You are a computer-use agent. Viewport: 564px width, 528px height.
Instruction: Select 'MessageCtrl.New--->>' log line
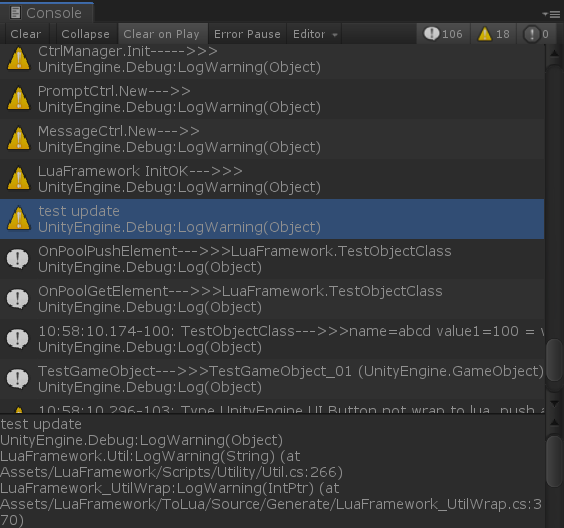click(272, 139)
